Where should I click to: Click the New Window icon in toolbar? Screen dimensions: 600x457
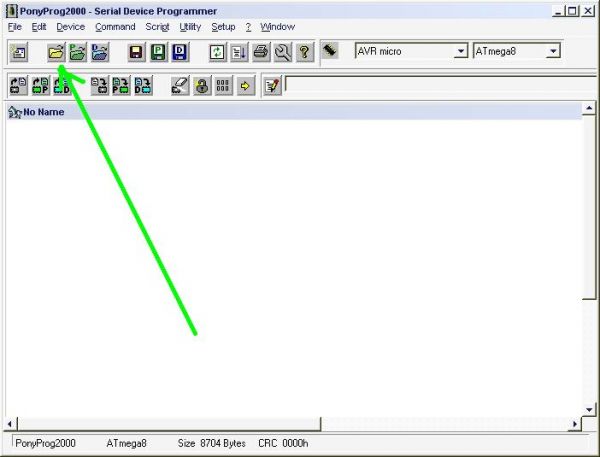coord(18,52)
